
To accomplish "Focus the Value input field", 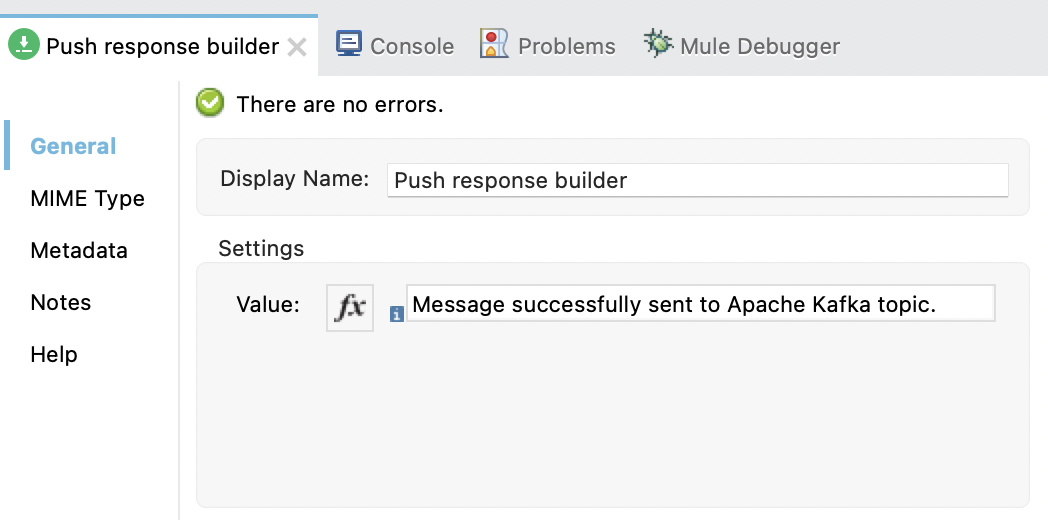I will [x=700, y=304].
